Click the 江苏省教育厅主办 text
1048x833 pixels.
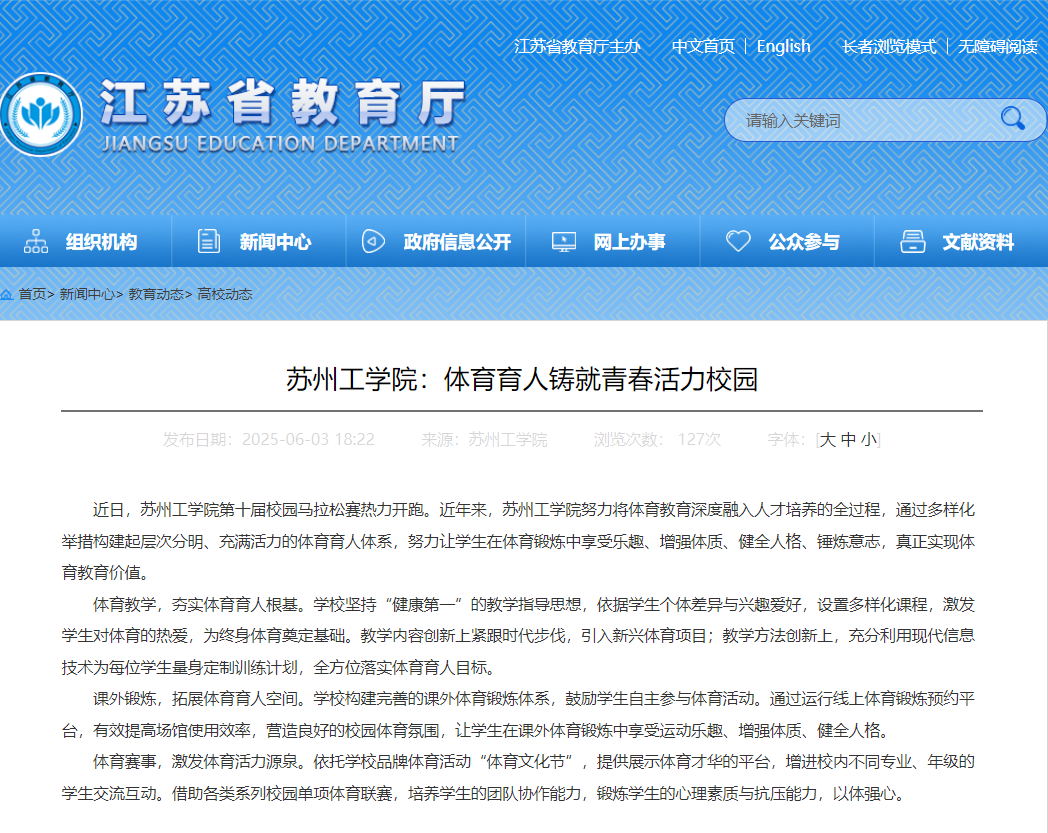pyautogui.click(x=577, y=46)
